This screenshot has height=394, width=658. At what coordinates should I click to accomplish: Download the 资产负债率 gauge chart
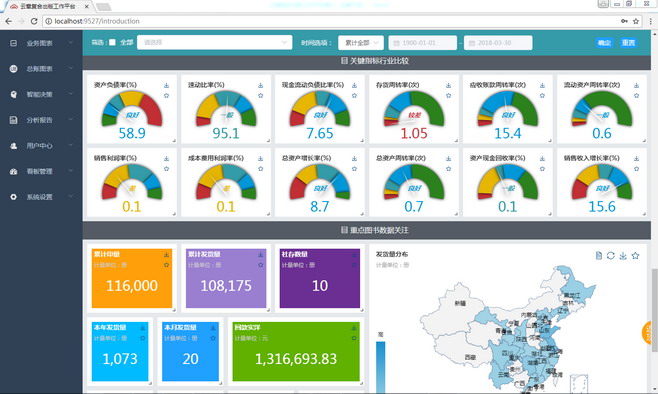(167, 85)
